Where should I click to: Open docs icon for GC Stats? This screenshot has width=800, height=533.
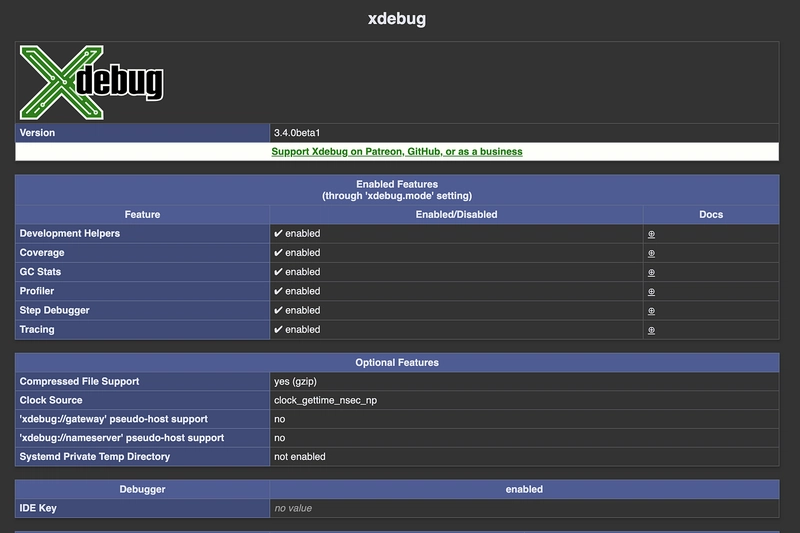click(651, 272)
